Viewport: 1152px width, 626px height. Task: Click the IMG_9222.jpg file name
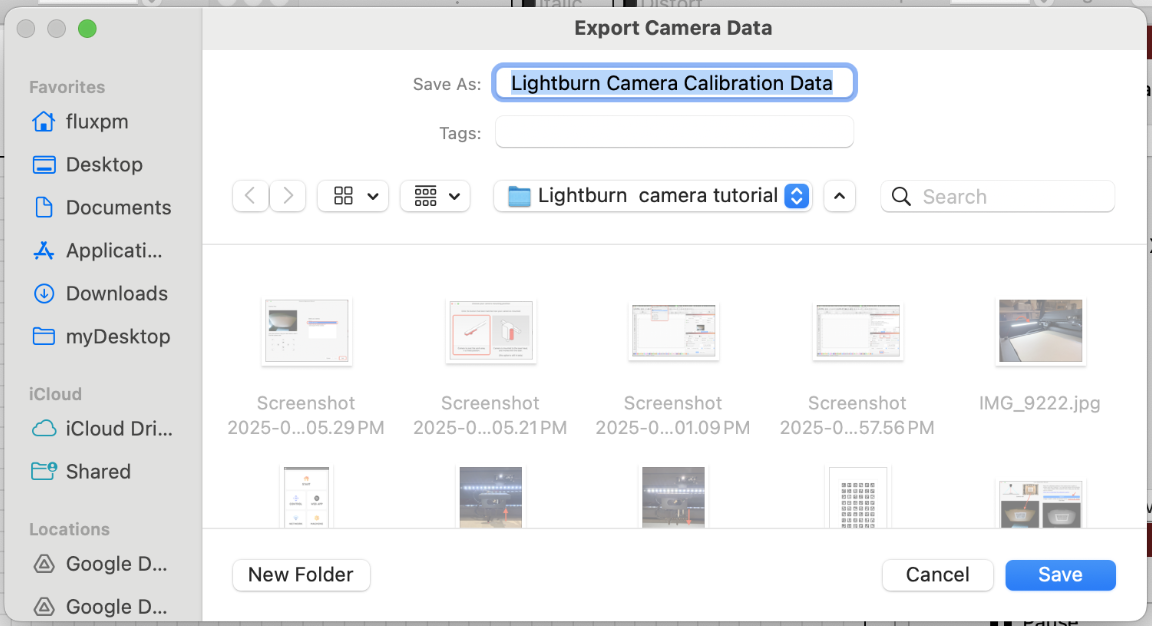point(1040,403)
